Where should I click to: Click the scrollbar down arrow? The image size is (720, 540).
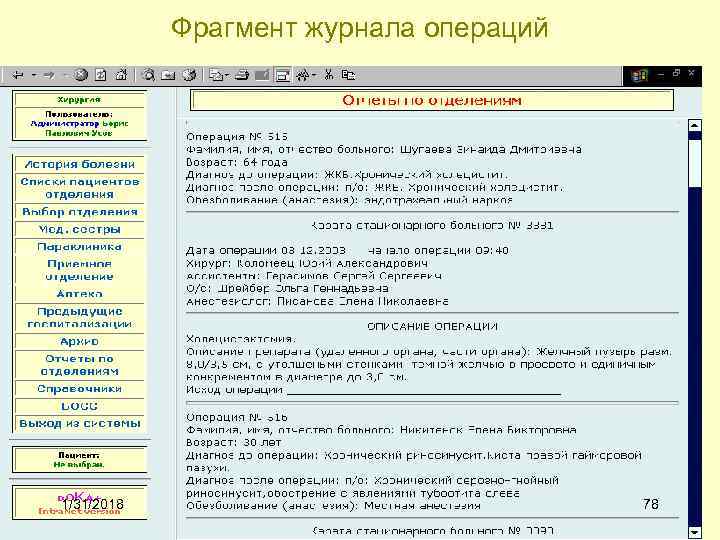coord(695,533)
